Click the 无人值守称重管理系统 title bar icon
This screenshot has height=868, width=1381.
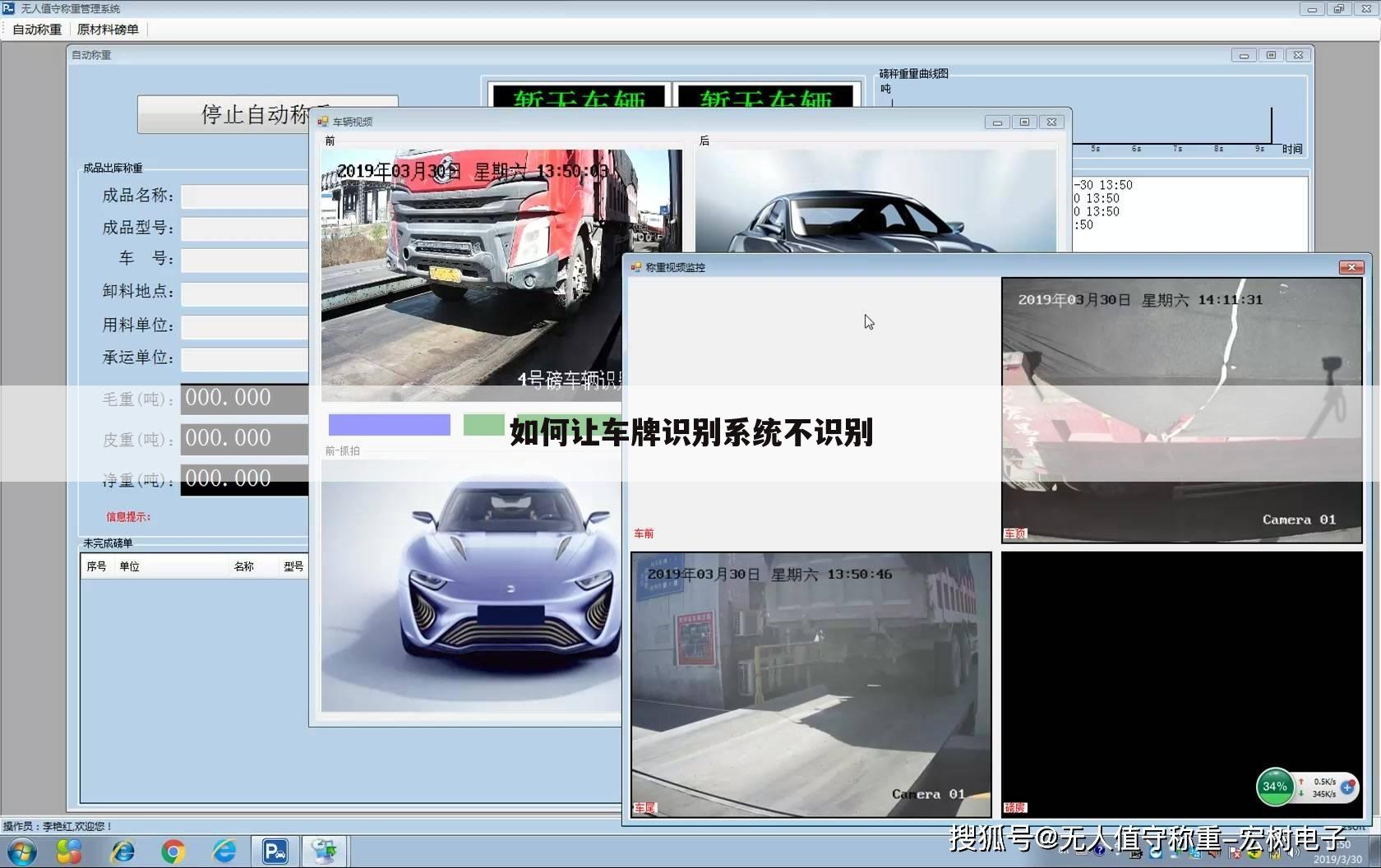coord(8,8)
